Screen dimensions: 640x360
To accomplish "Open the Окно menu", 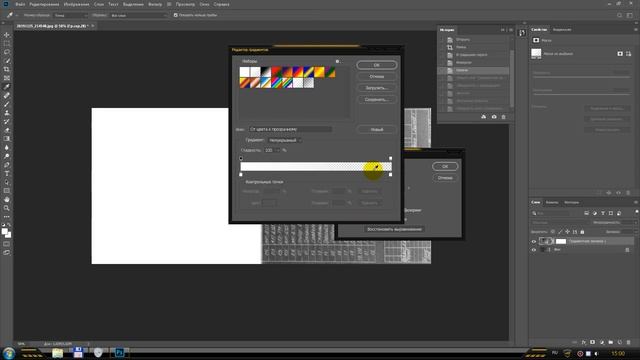I will pyautogui.click(x=204, y=4).
